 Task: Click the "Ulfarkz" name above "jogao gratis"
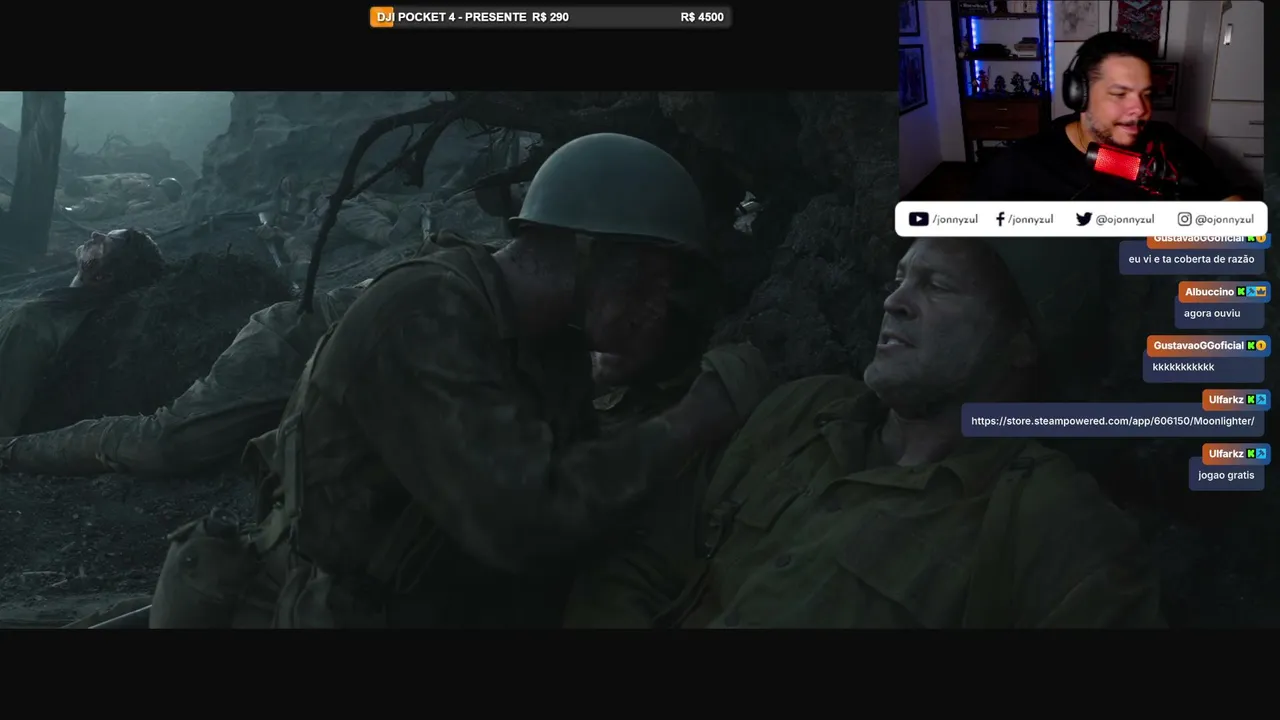coord(1226,454)
